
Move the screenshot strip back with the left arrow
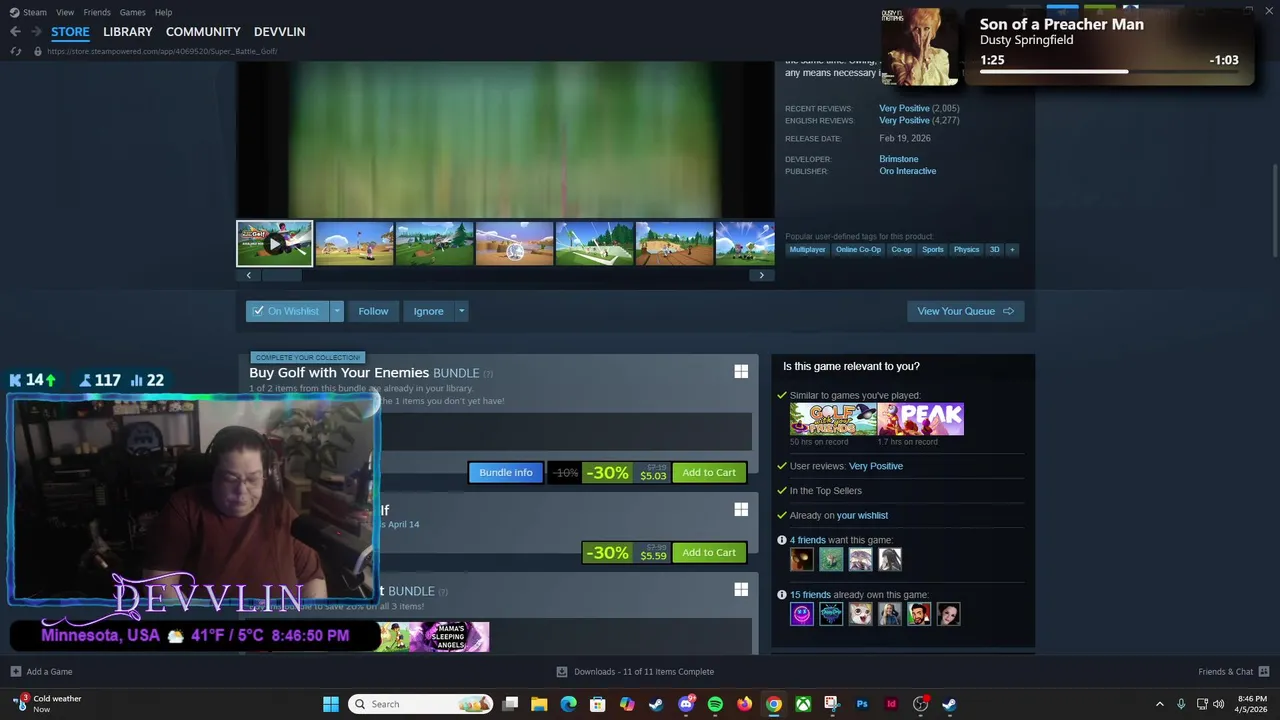pyautogui.click(x=249, y=275)
